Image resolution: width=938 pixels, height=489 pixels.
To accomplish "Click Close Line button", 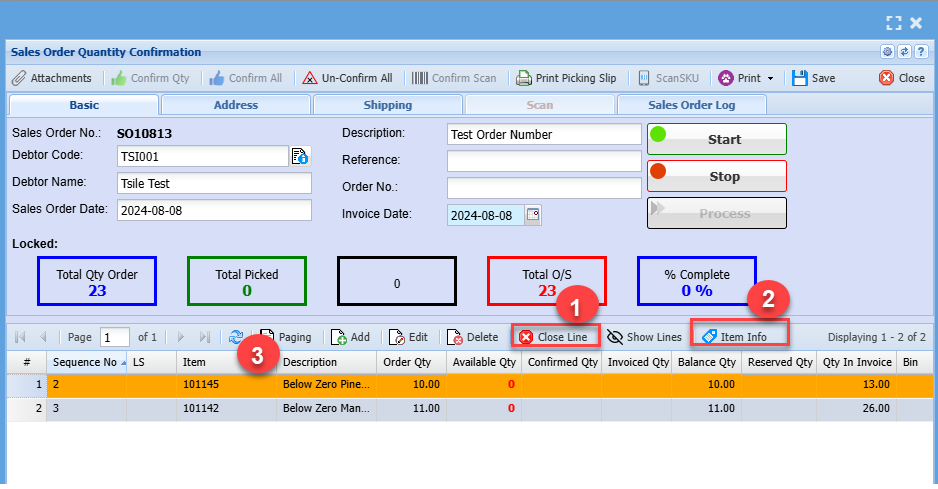I will point(555,337).
